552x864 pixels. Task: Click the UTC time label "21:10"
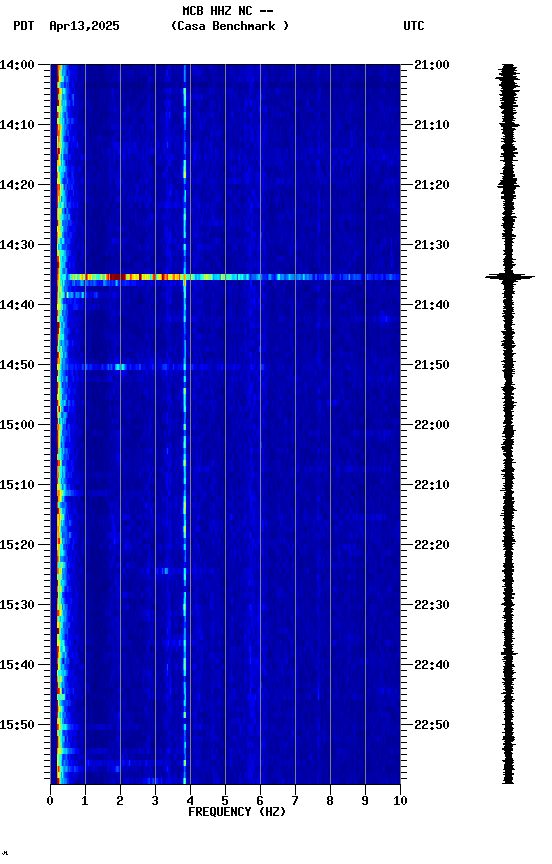[432, 125]
